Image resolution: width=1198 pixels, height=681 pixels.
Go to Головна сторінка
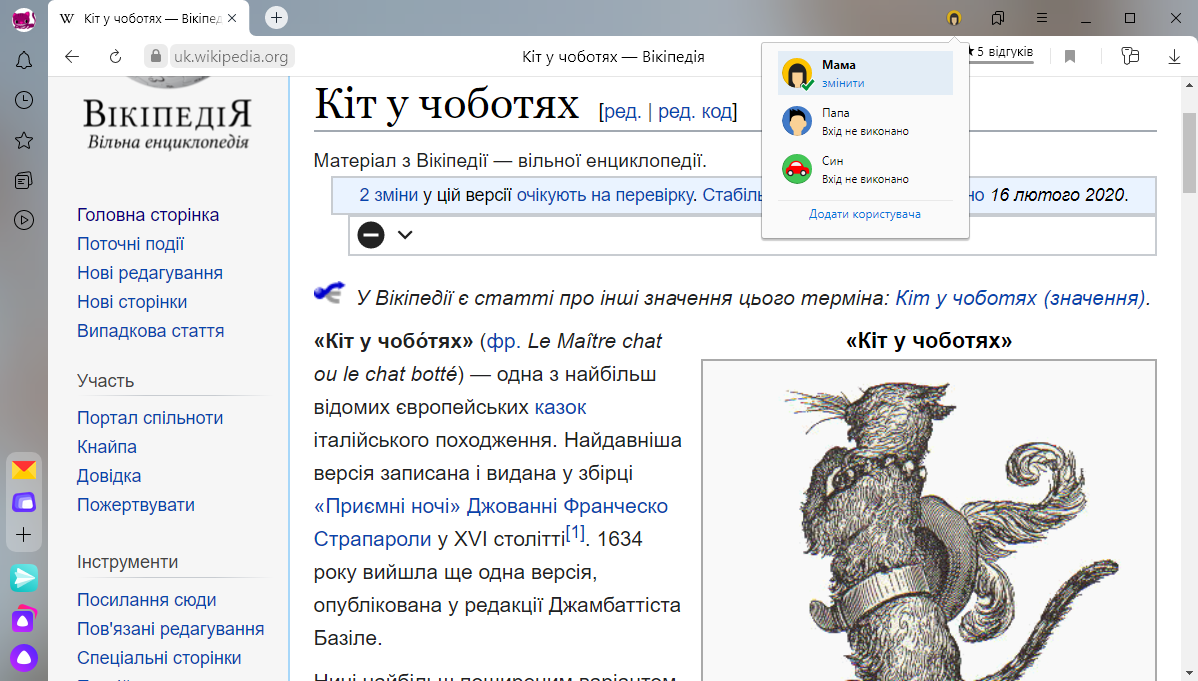point(148,215)
